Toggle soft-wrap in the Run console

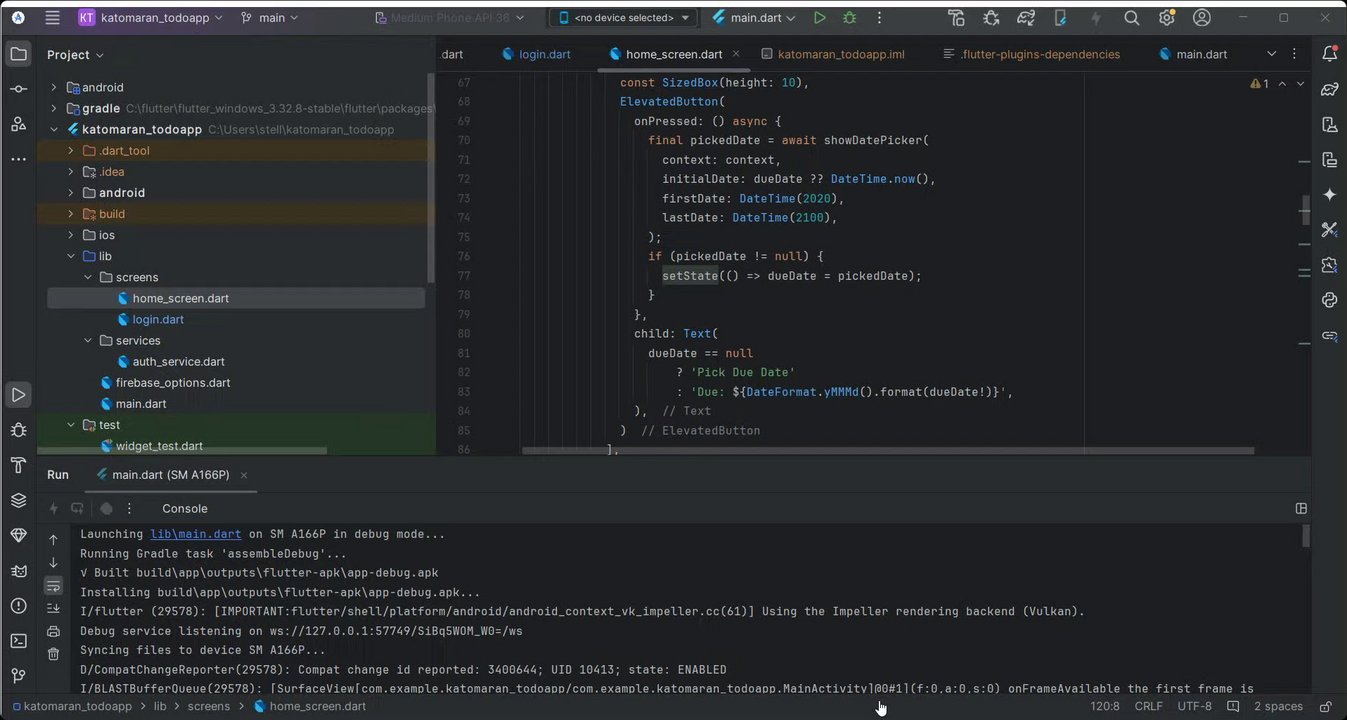(54, 585)
